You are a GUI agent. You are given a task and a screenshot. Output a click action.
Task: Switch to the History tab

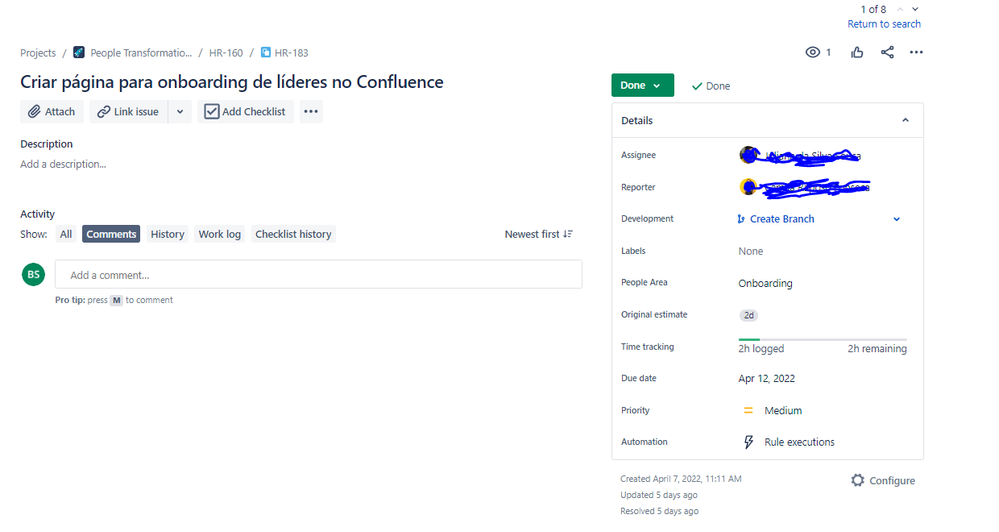click(167, 234)
